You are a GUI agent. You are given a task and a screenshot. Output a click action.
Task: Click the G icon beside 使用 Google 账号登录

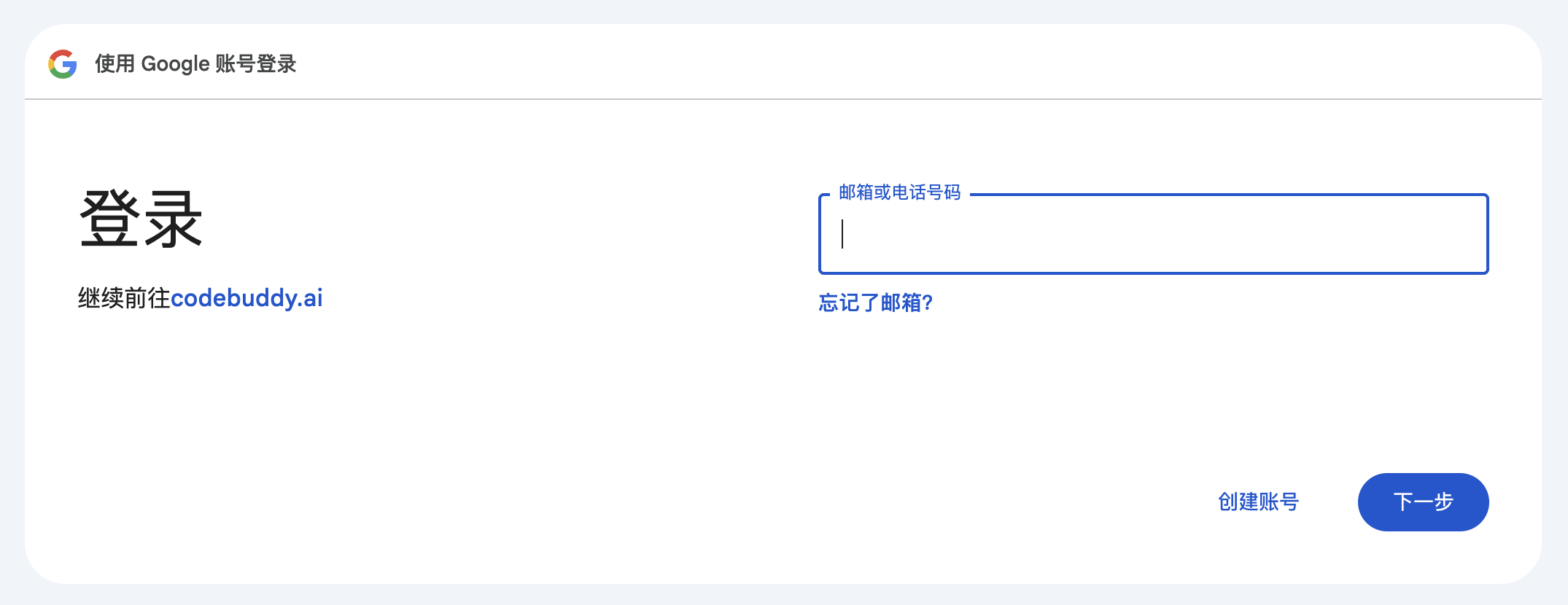pos(63,63)
